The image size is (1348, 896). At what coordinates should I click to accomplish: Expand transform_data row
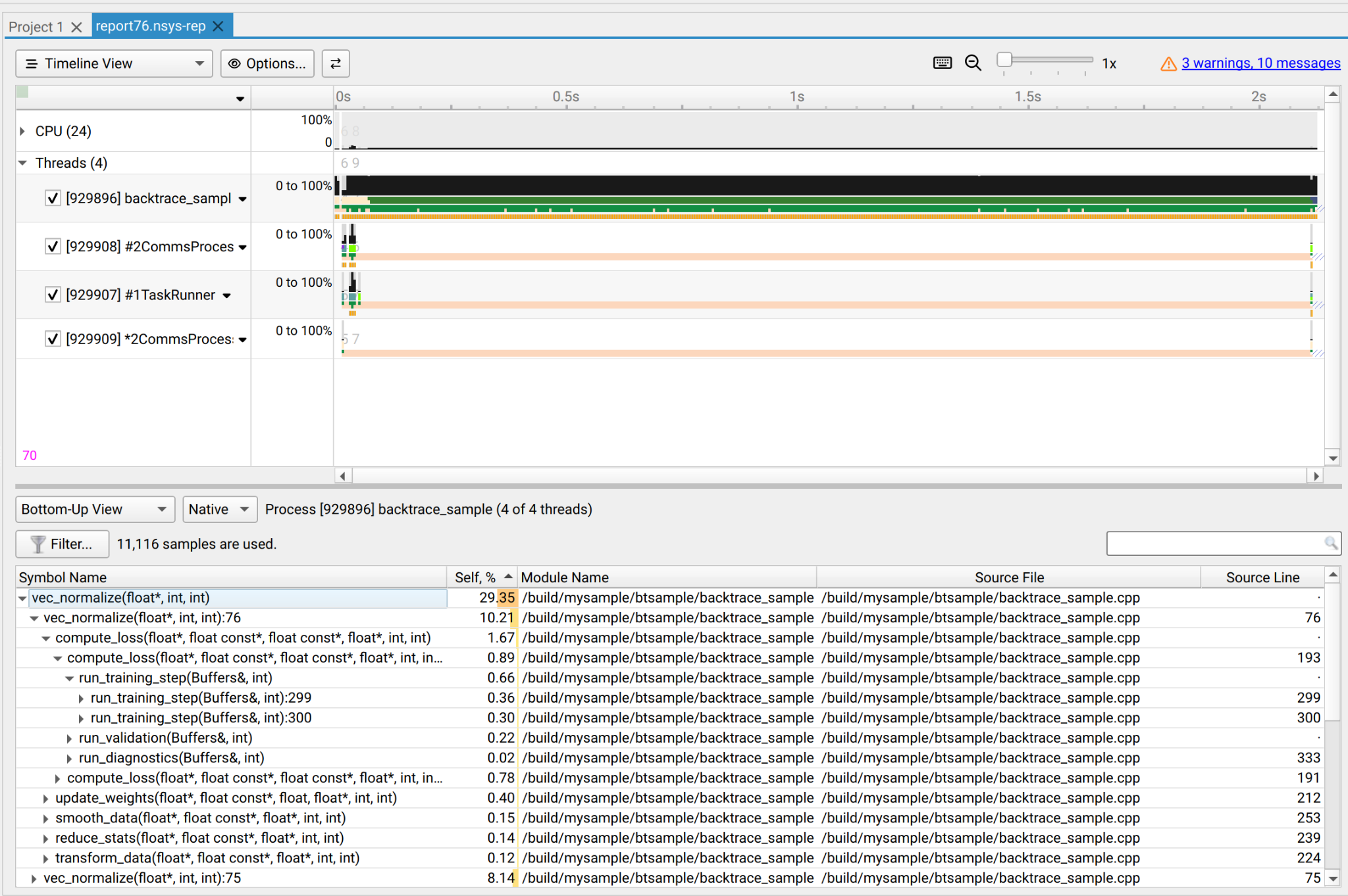click(x=45, y=859)
